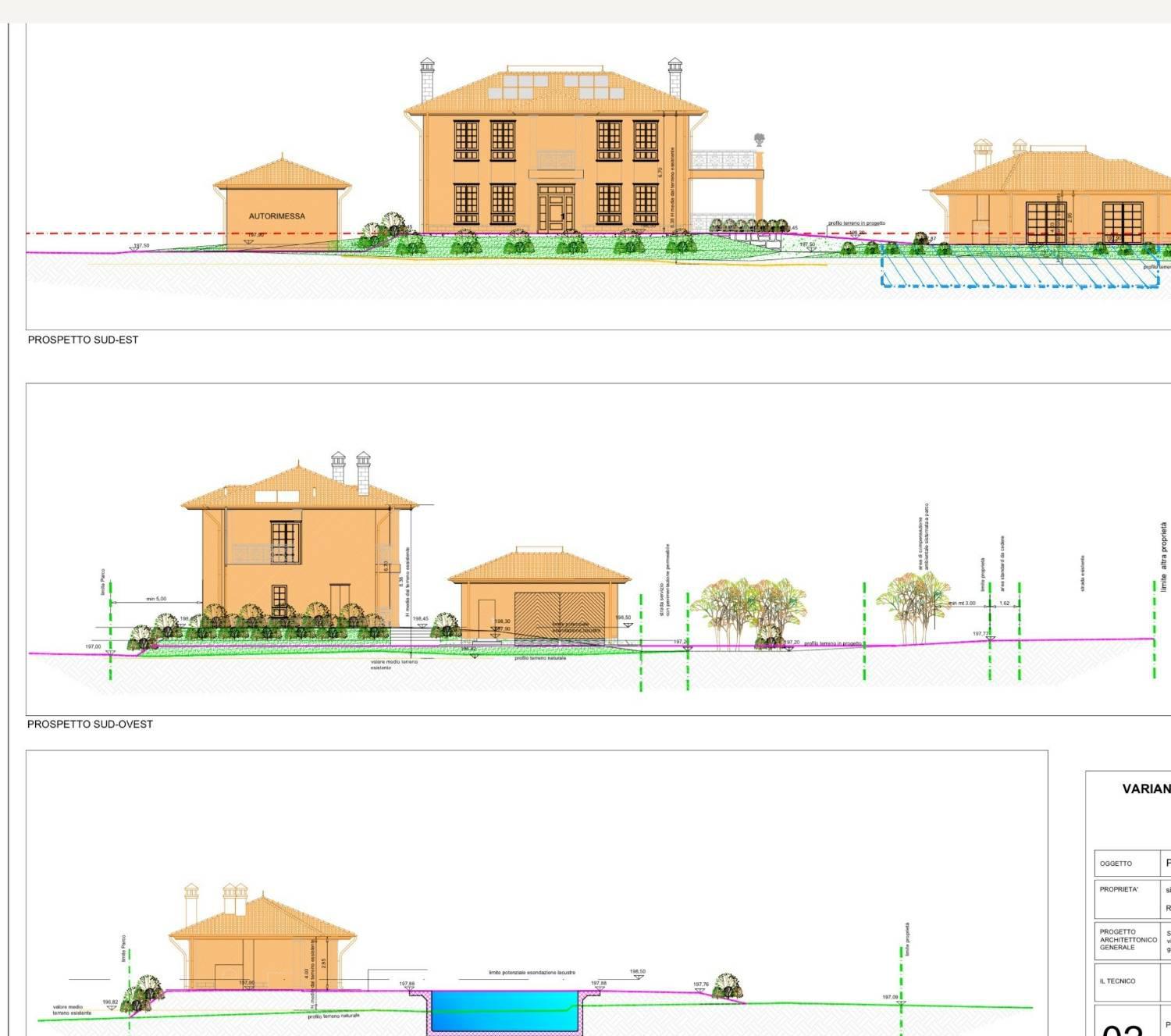Viewport: 1171px width, 1036px height.
Task: Click the solar panels on the villa roof
Action: (x=556, y=87)
